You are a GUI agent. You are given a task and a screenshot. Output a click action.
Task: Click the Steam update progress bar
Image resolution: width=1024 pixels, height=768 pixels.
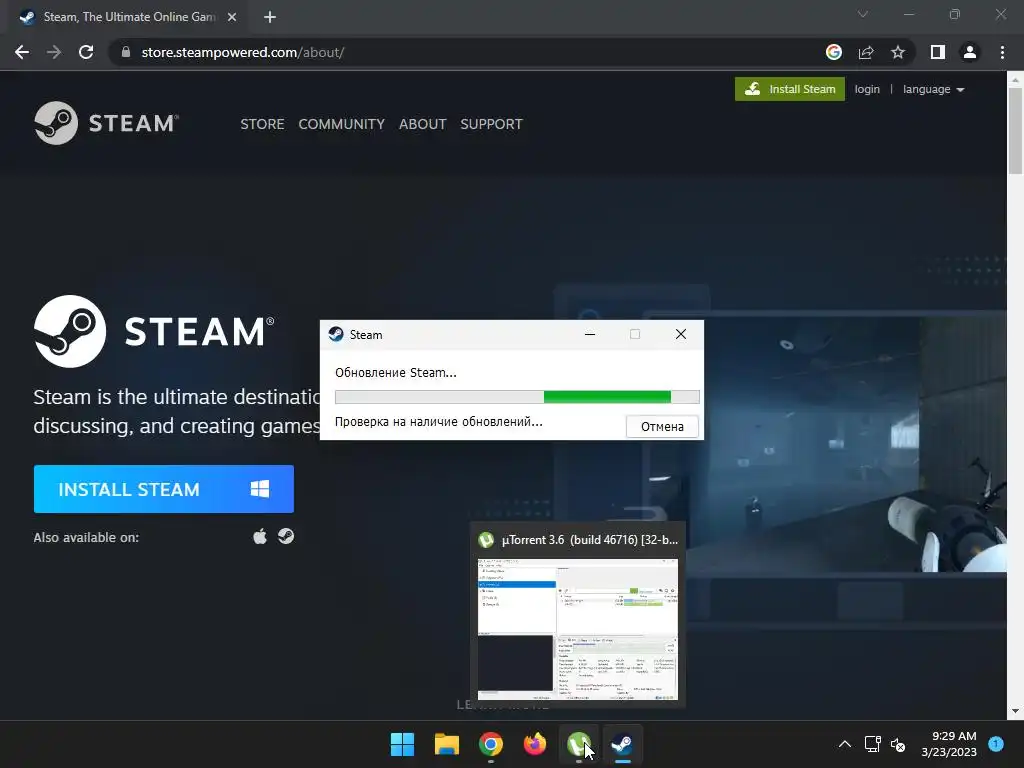pyautogui.click(x=517, y=396)
